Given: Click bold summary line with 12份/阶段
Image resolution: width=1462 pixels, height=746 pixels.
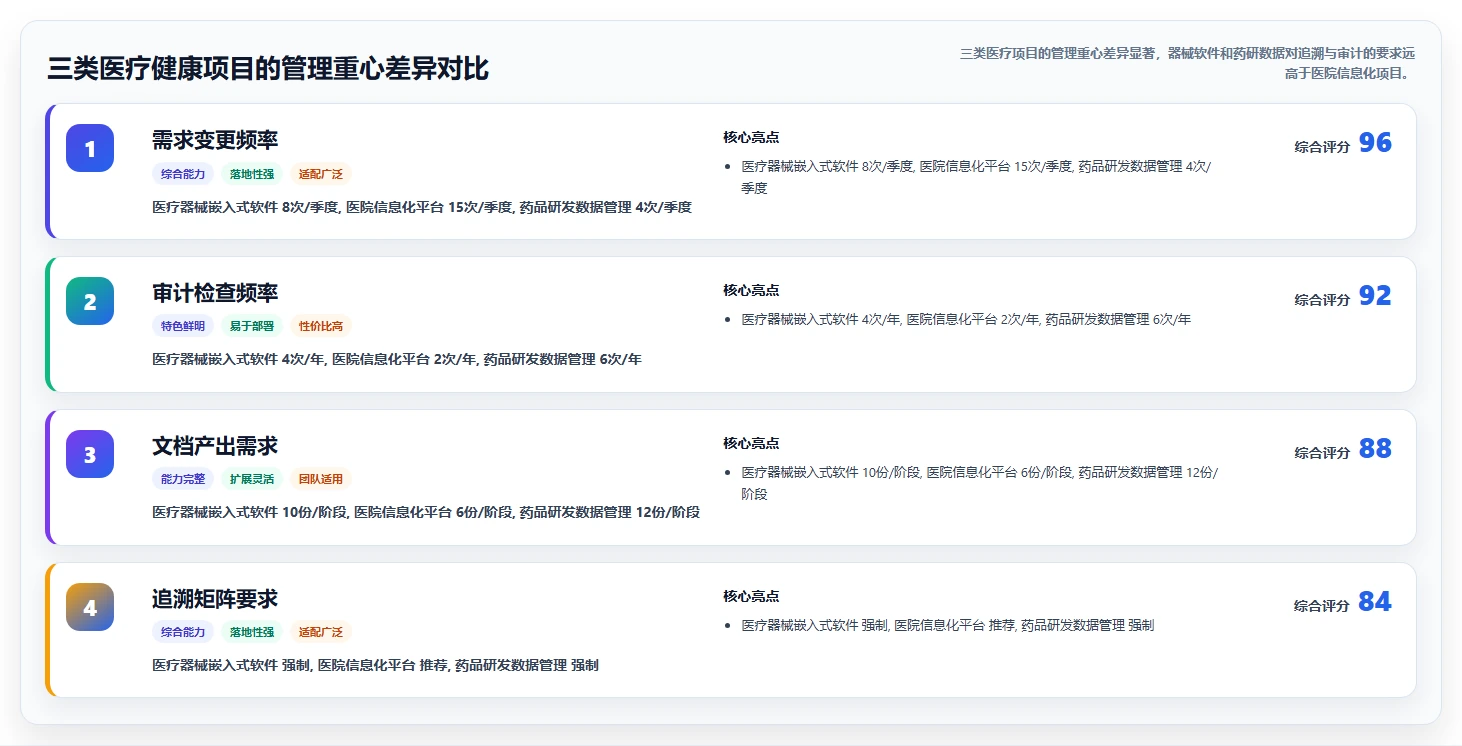Looking at the screenshot, I should pyautogui.click(x=426, y=512).
